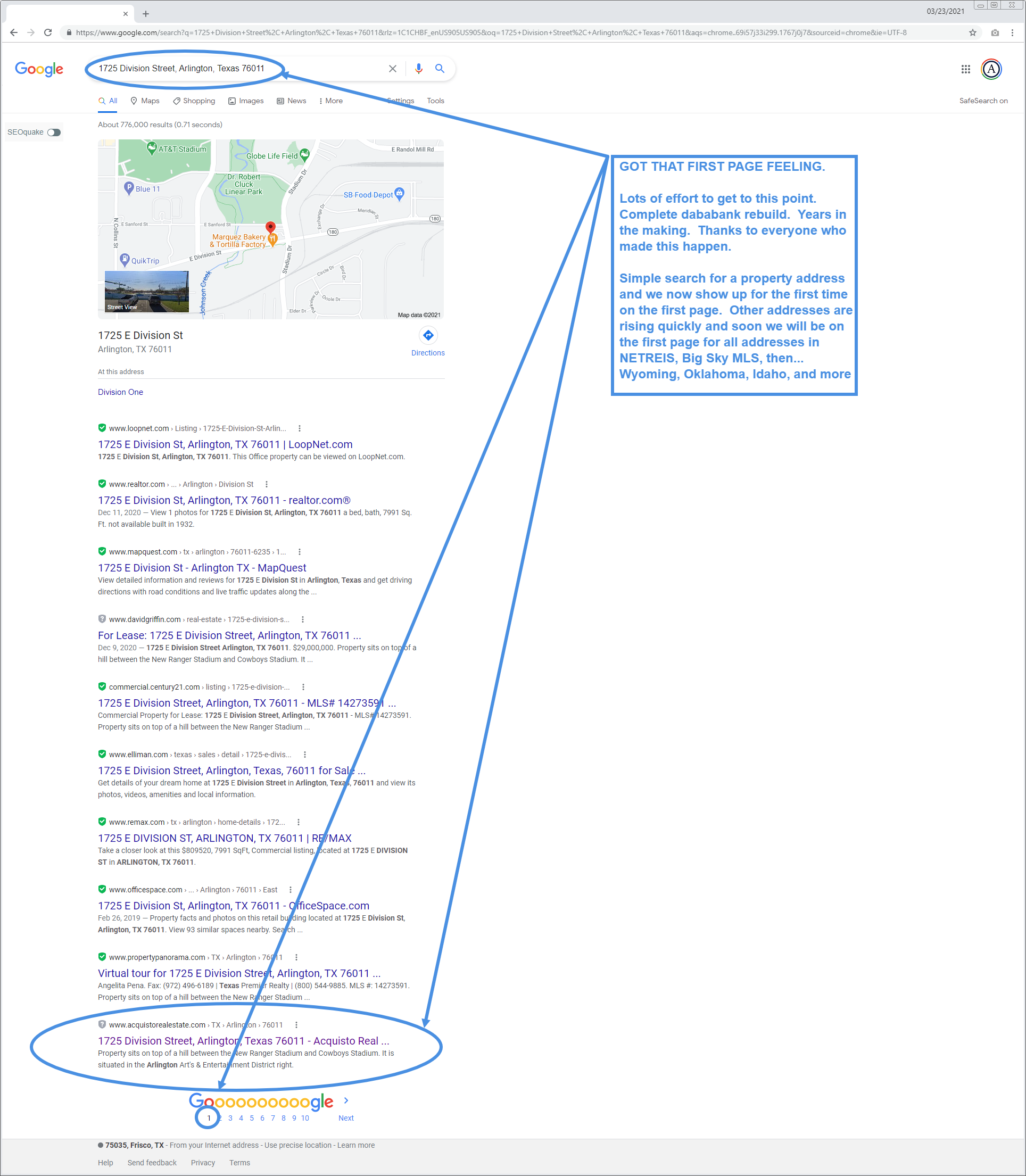Screen dimensions: 1026x1176
Task: Open the realtor.com result title link
Action: (224, 500)
